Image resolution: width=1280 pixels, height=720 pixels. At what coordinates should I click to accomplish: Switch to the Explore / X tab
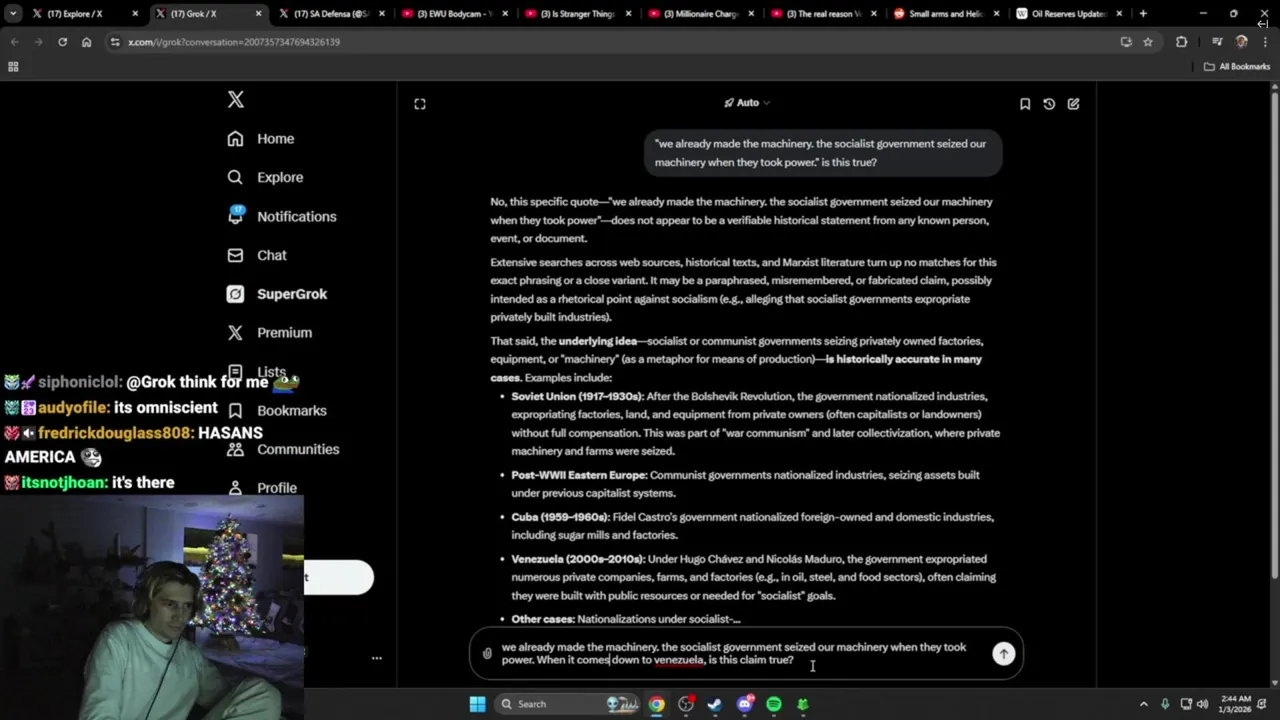(85, 14)
